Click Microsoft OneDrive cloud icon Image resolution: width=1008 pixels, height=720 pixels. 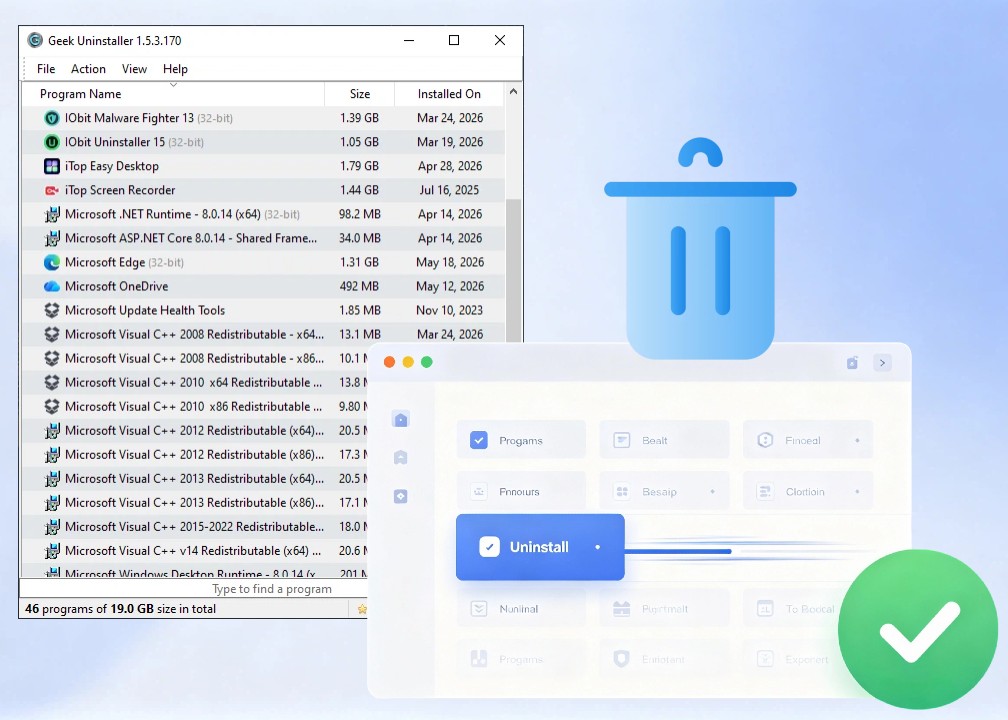point(52,287)
